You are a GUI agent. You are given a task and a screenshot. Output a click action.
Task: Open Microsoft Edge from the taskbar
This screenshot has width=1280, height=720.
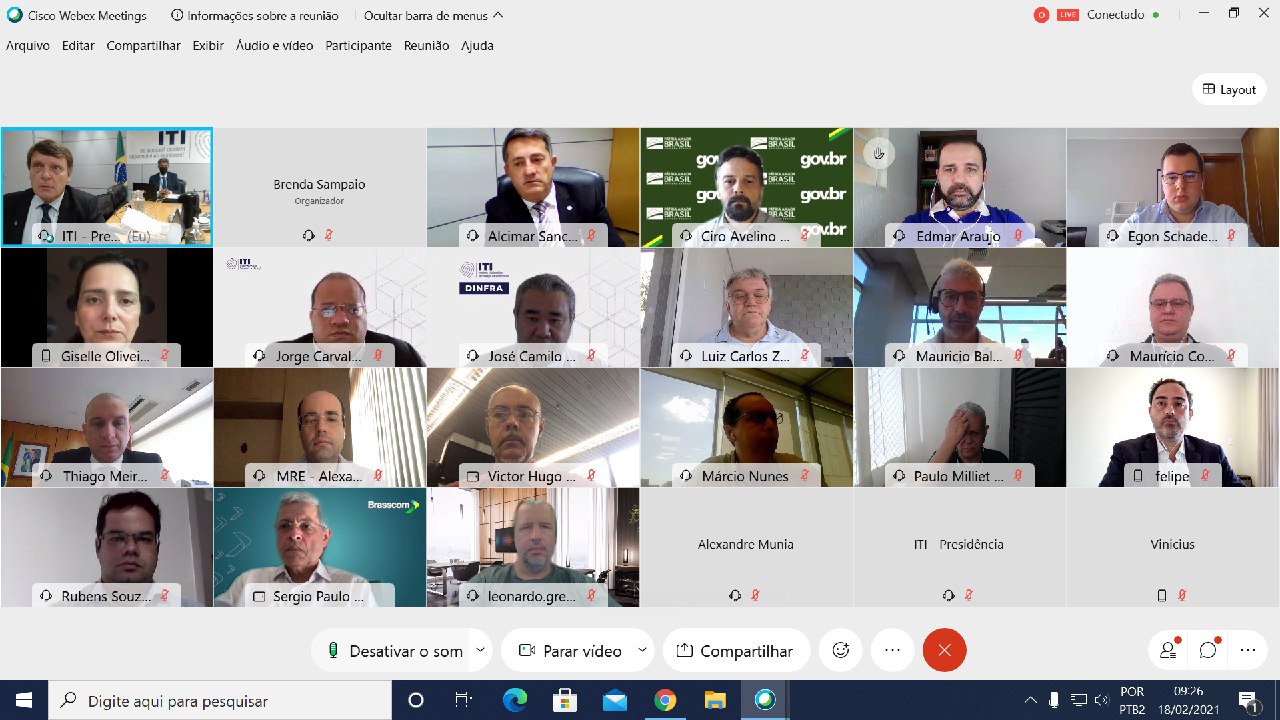point(515,700)
